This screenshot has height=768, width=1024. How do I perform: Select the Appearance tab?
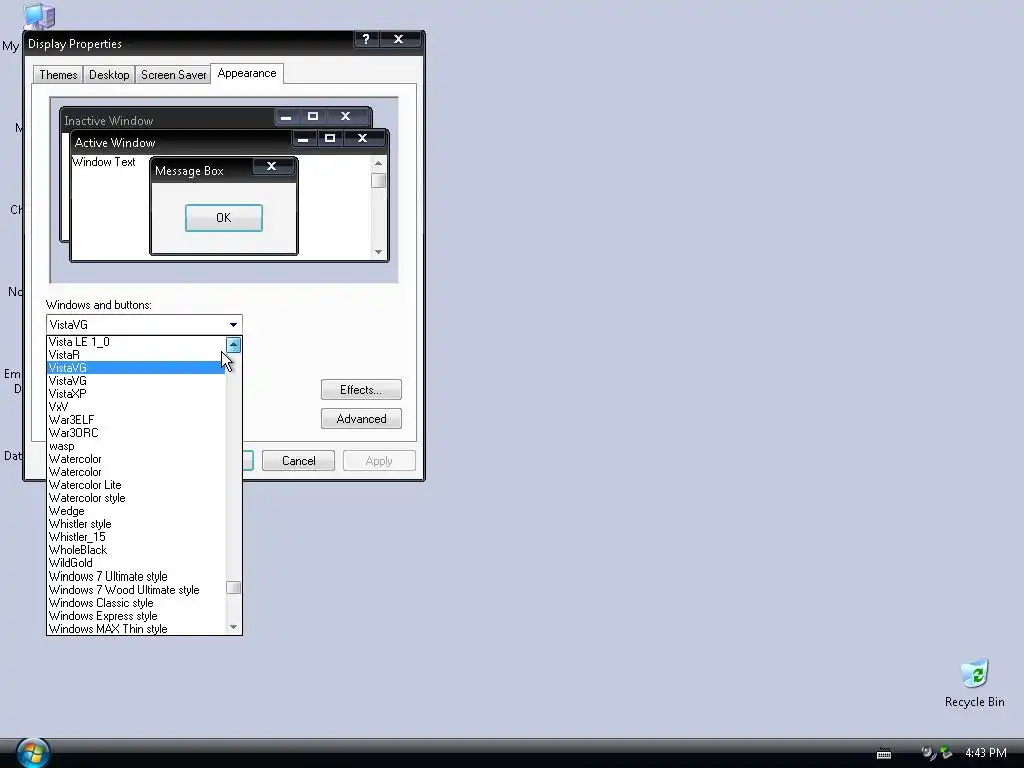tap(247, 73)
